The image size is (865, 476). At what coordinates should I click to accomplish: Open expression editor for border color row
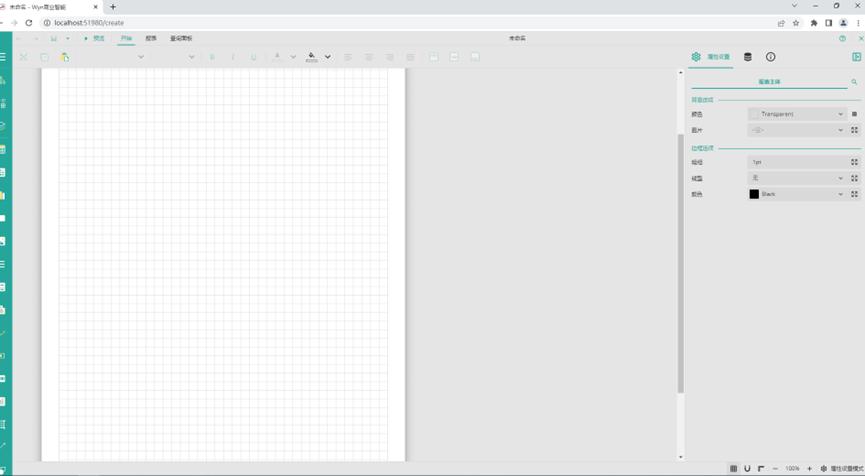(x=855, y=194)
